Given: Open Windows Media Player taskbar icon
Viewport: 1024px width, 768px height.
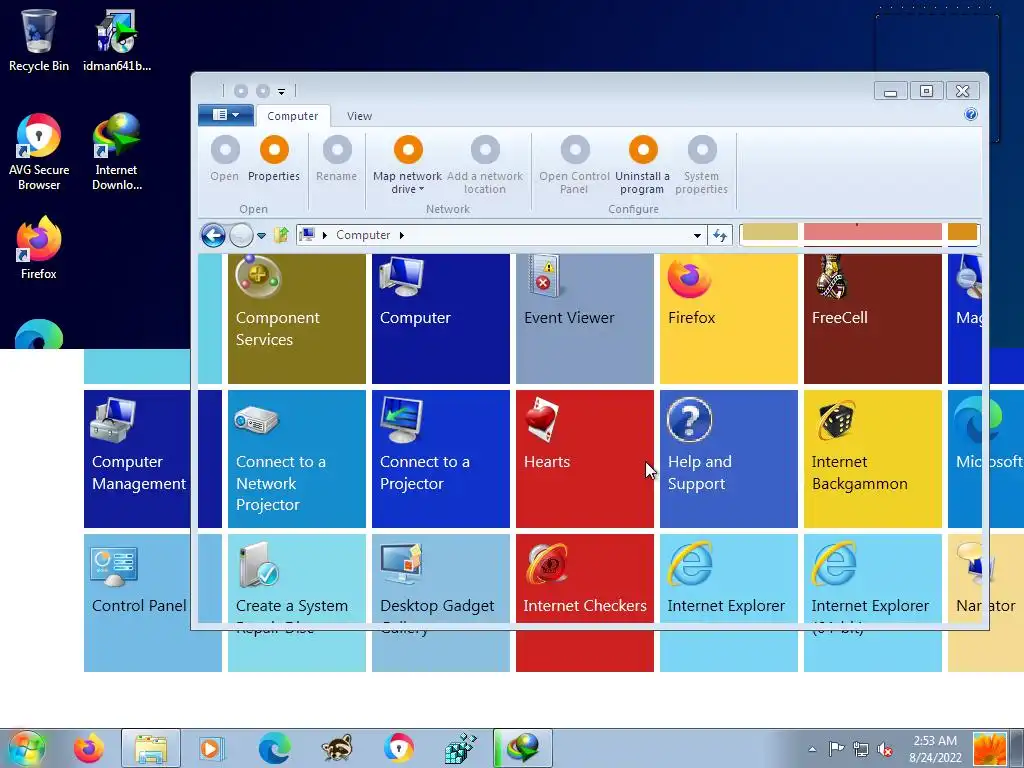Looking at the screenshot, I should (211, 748).
